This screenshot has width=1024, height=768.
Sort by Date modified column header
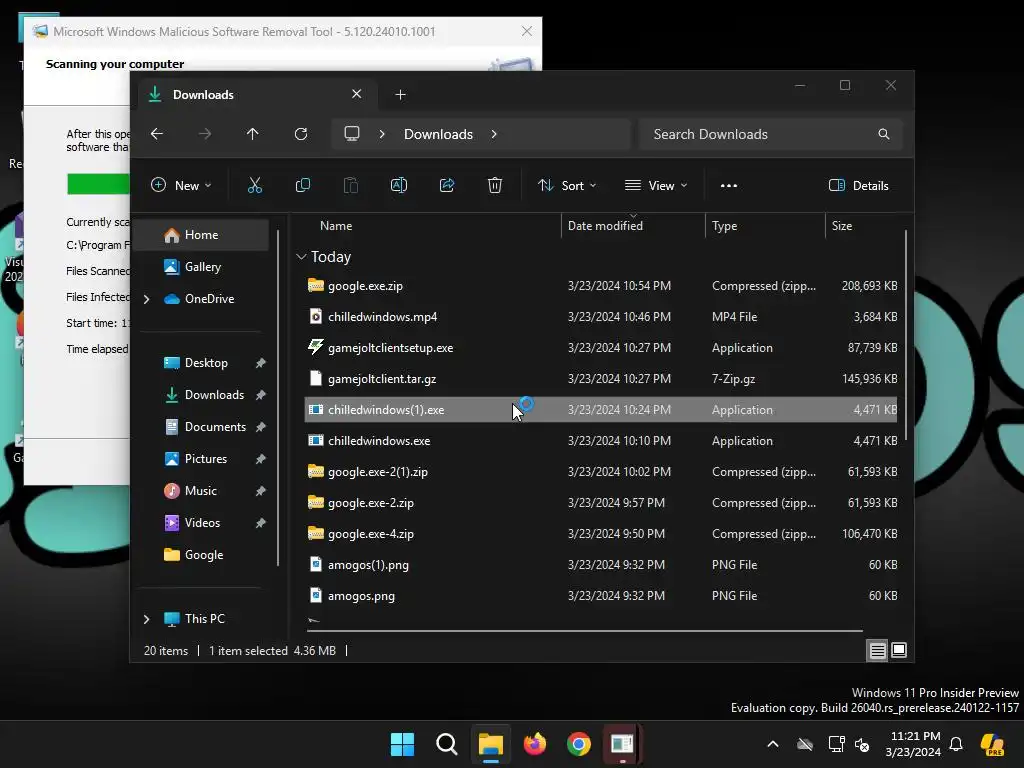pyautogui.click(x=605, y=226)
